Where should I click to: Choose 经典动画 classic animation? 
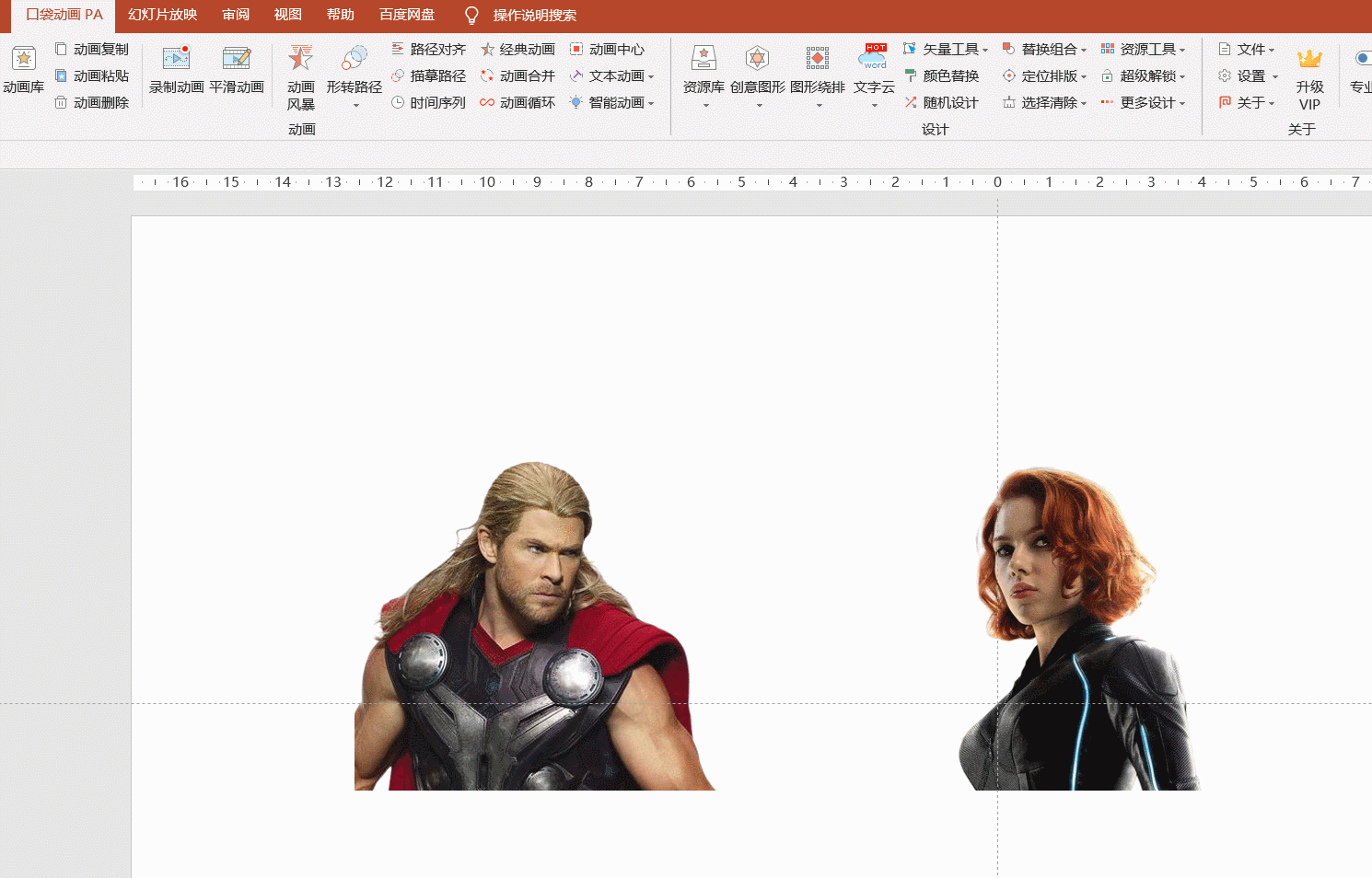[x=517, y=50]
